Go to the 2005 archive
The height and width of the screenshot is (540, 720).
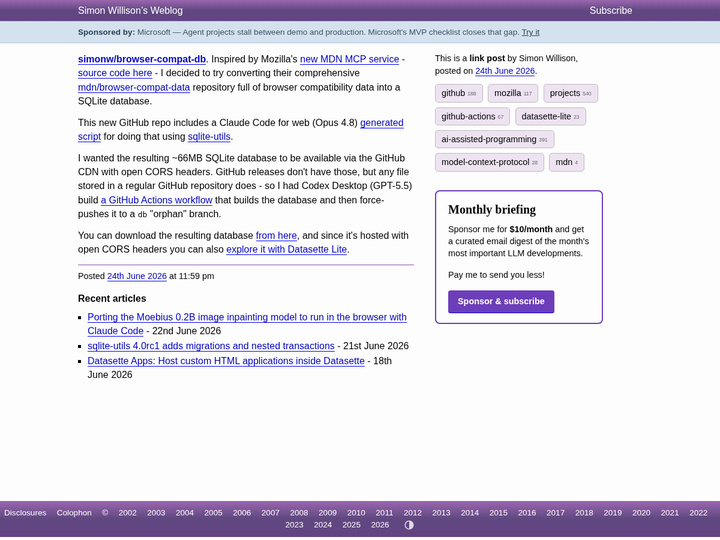(213, 512)
